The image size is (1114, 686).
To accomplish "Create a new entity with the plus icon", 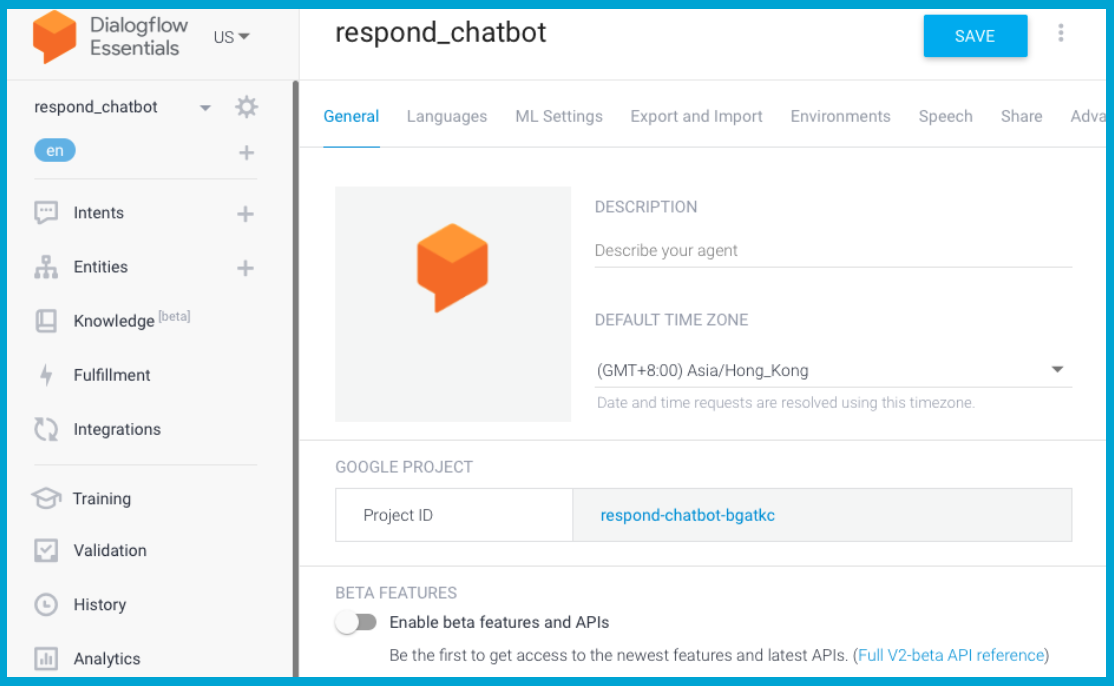I will [245, 268].
